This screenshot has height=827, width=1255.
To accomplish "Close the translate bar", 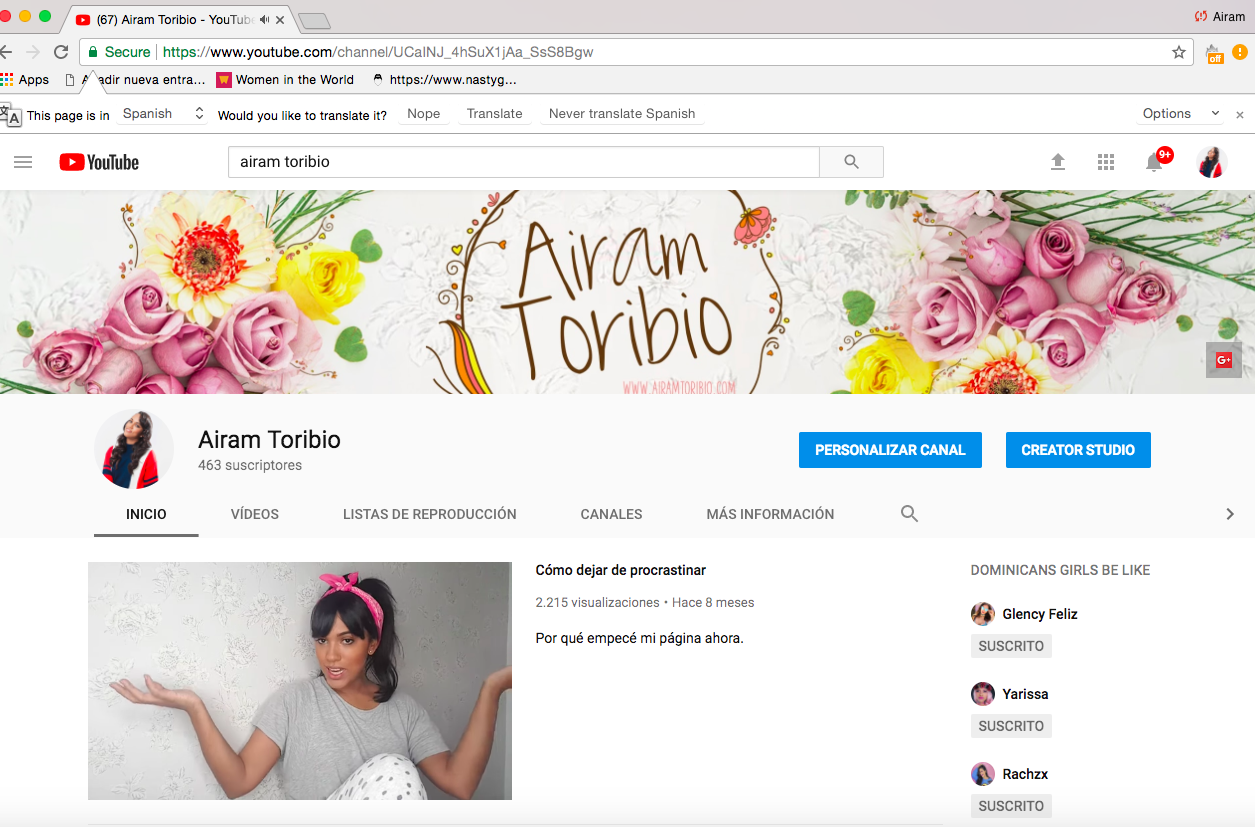I will (1240, 114).
